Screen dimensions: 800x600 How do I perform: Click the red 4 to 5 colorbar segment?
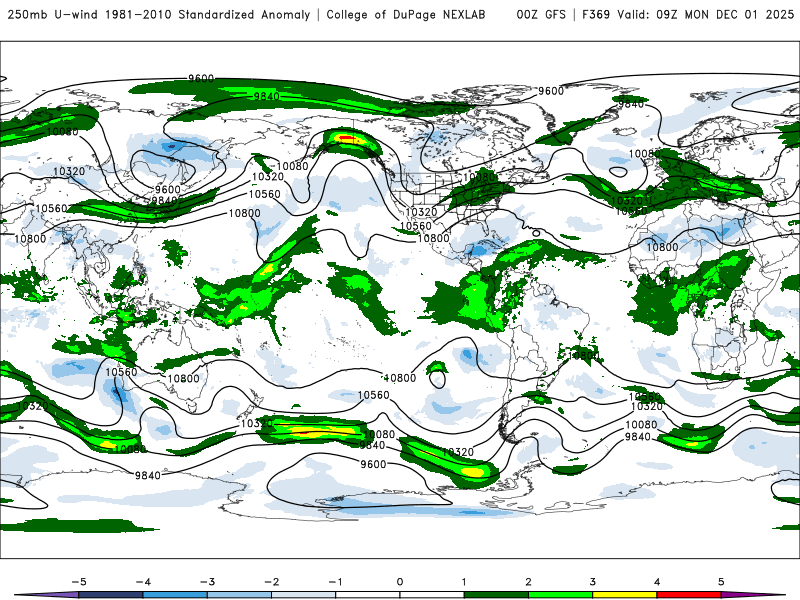coord(689,595)
